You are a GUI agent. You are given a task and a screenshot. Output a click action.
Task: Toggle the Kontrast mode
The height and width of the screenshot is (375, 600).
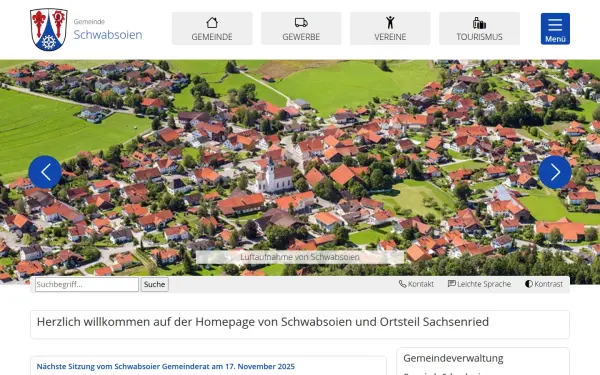click(544, 284)
